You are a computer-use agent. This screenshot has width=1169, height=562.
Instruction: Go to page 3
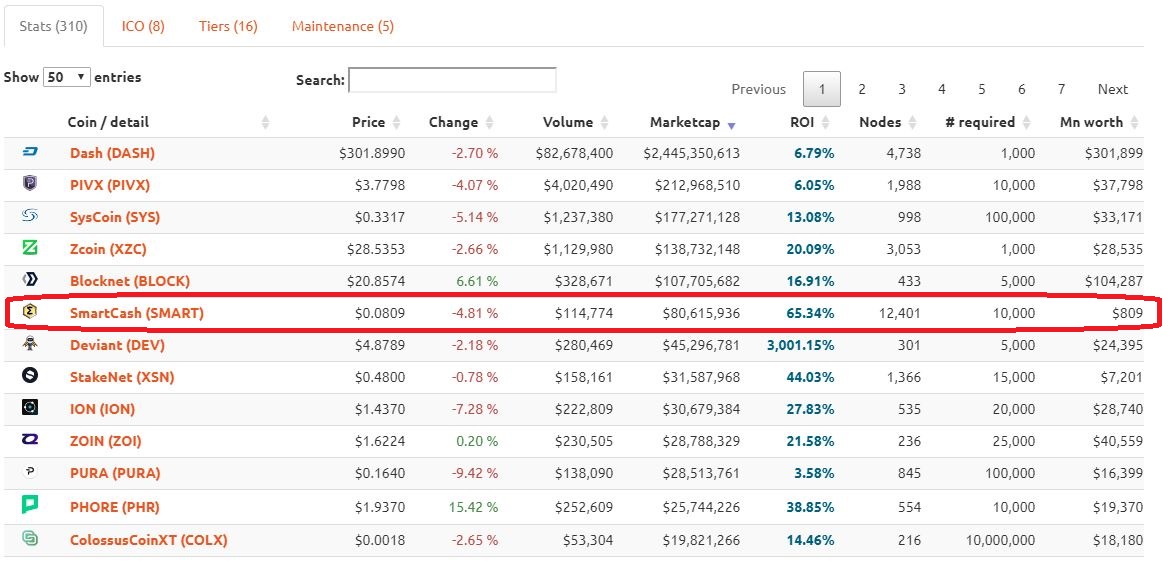click(x=901, y=89)
